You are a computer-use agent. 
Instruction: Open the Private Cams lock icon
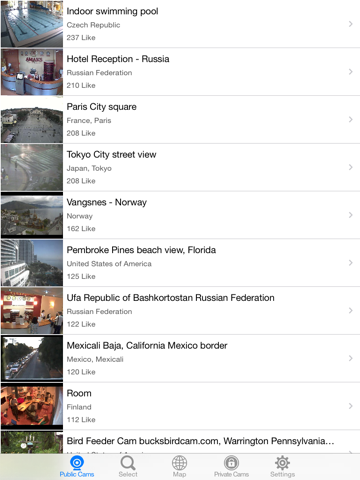coord(231,463)
